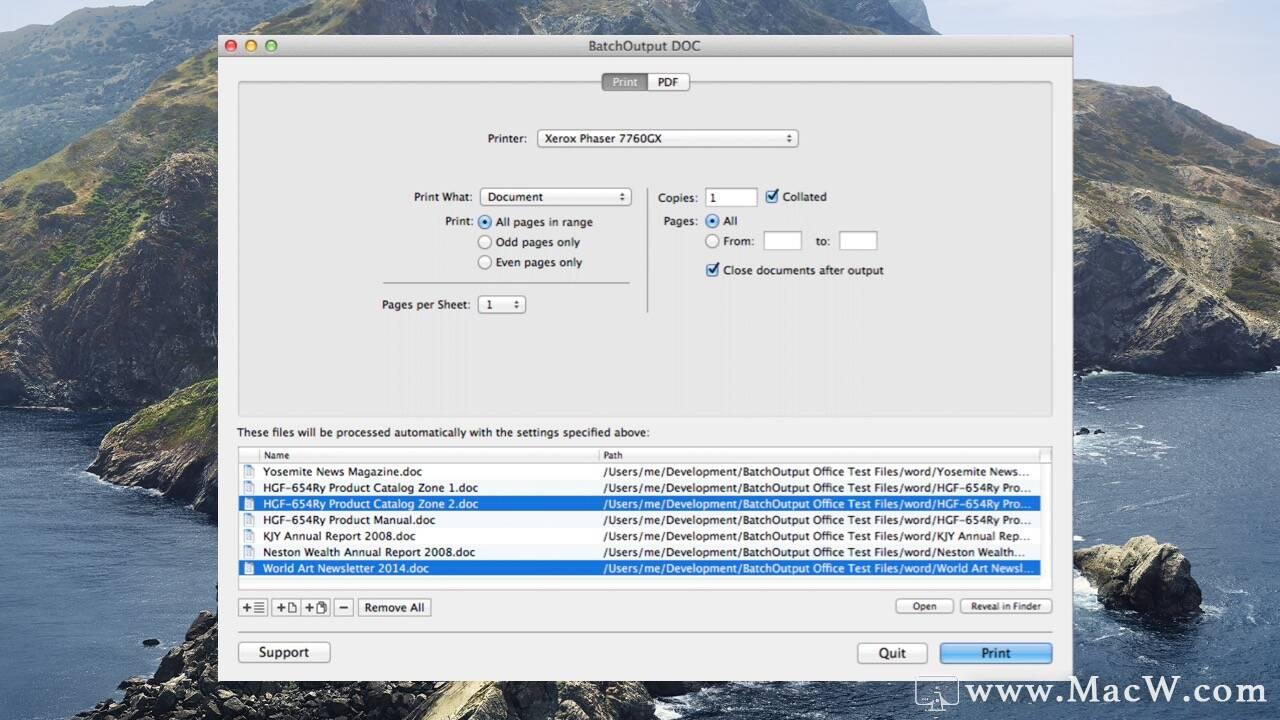Switch to the PDF tab
This screenshot has height=720, width=1280.
667,82
